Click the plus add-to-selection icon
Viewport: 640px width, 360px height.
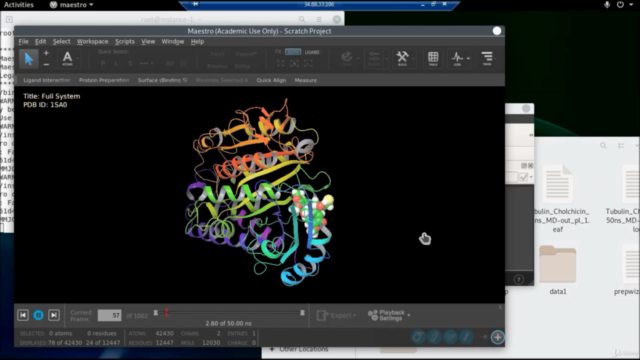click(46, 53)
